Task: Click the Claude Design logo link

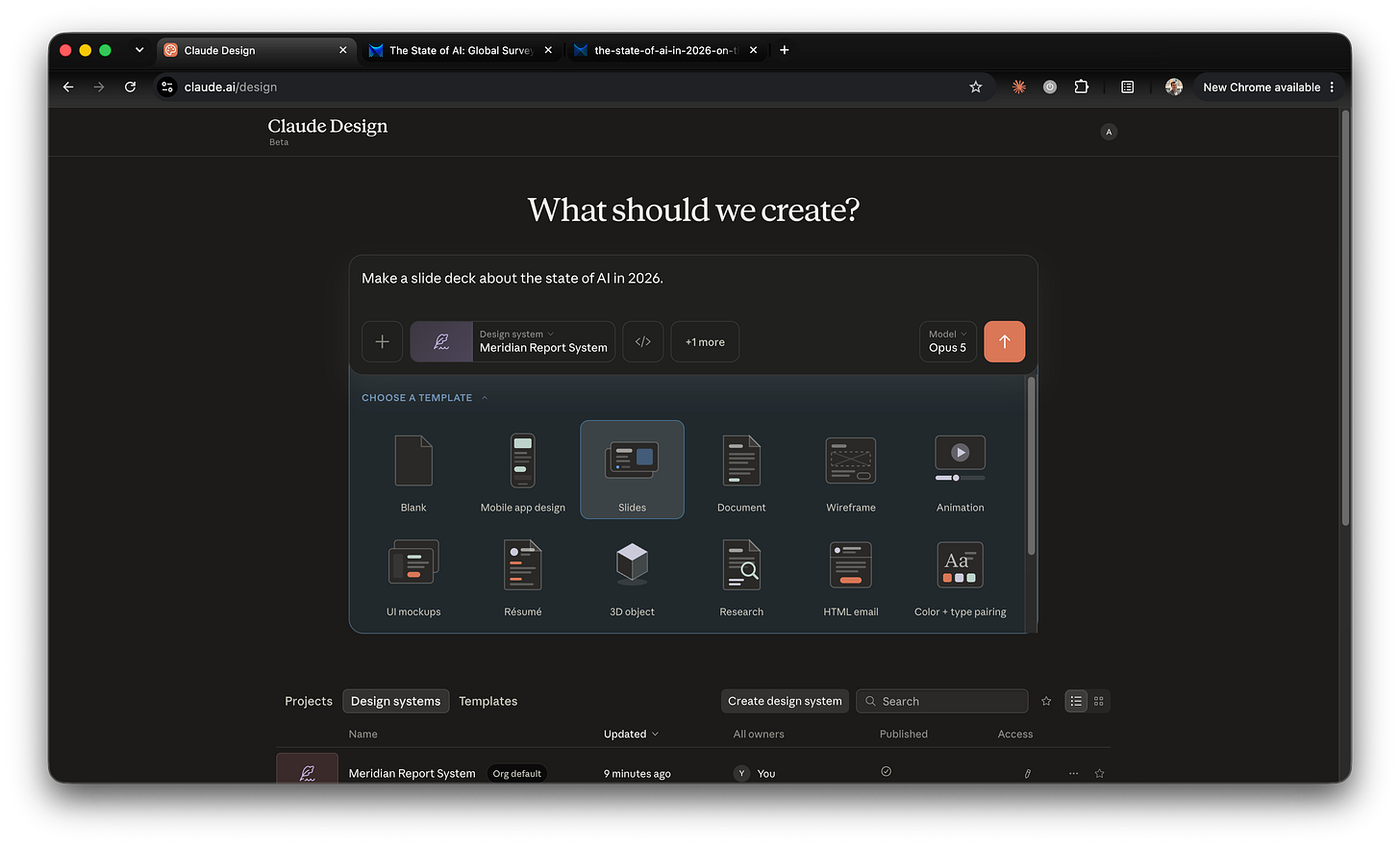Action: tap(328, 126)
